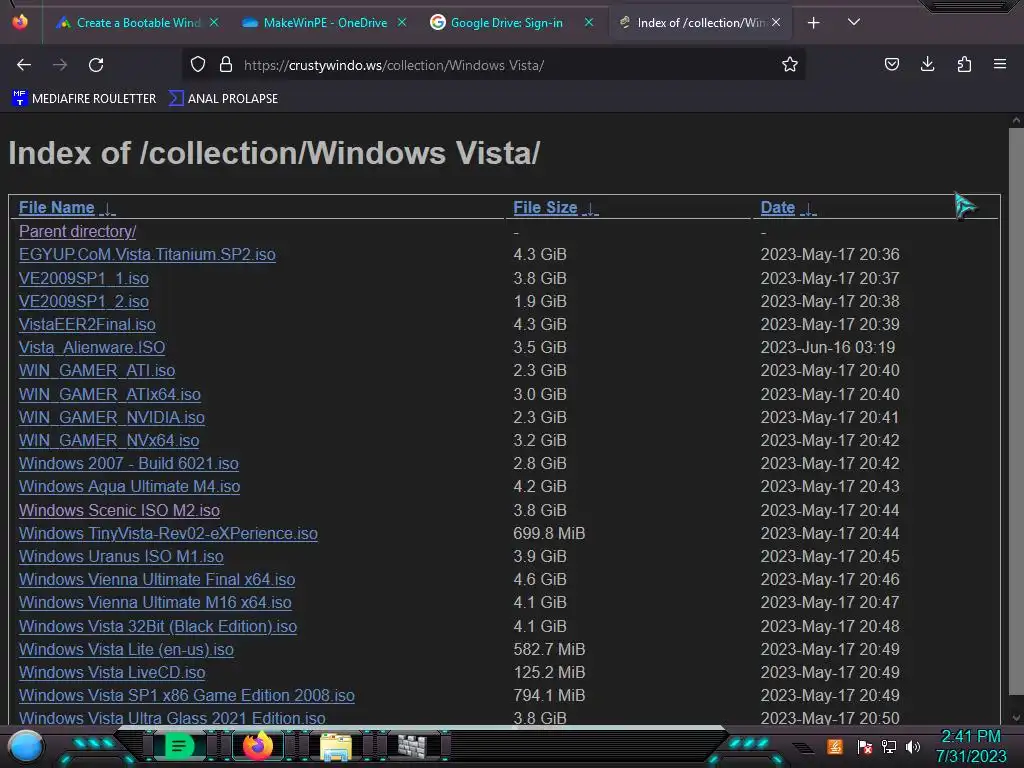1024x768 pixels.
Task: Download Windows Scenic ISO M2.iso
Action: tap(120, 510)
